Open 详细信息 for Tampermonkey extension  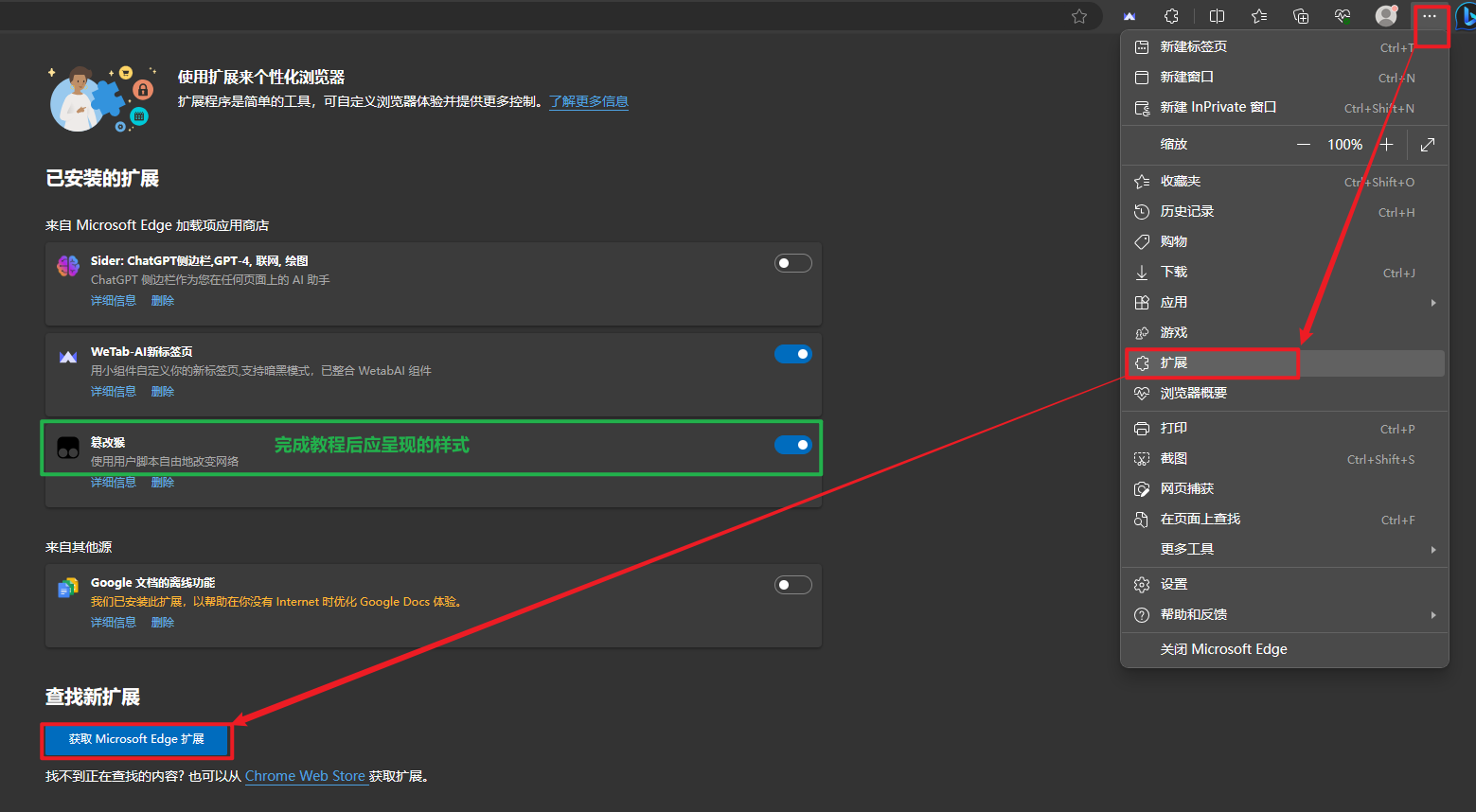[114, 483]
